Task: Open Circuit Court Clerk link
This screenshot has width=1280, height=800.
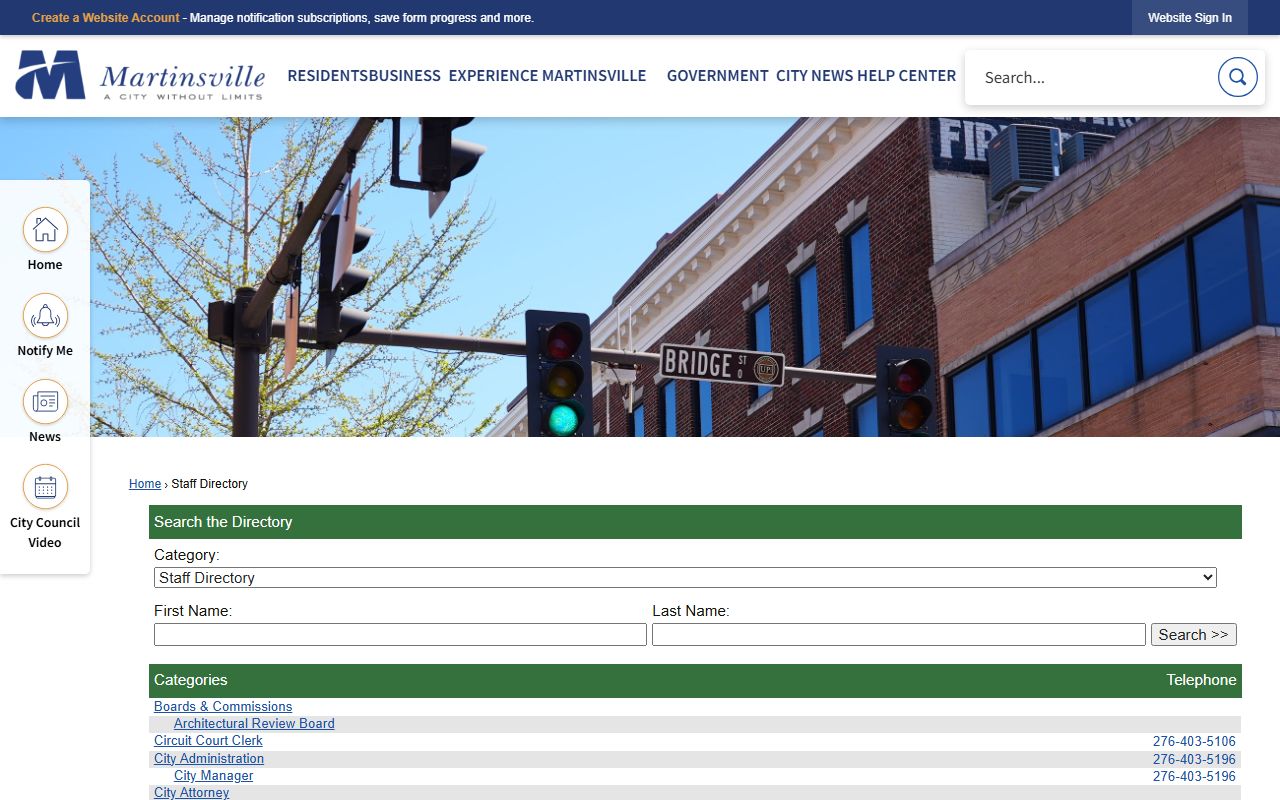Action: [x=208, y=740]
